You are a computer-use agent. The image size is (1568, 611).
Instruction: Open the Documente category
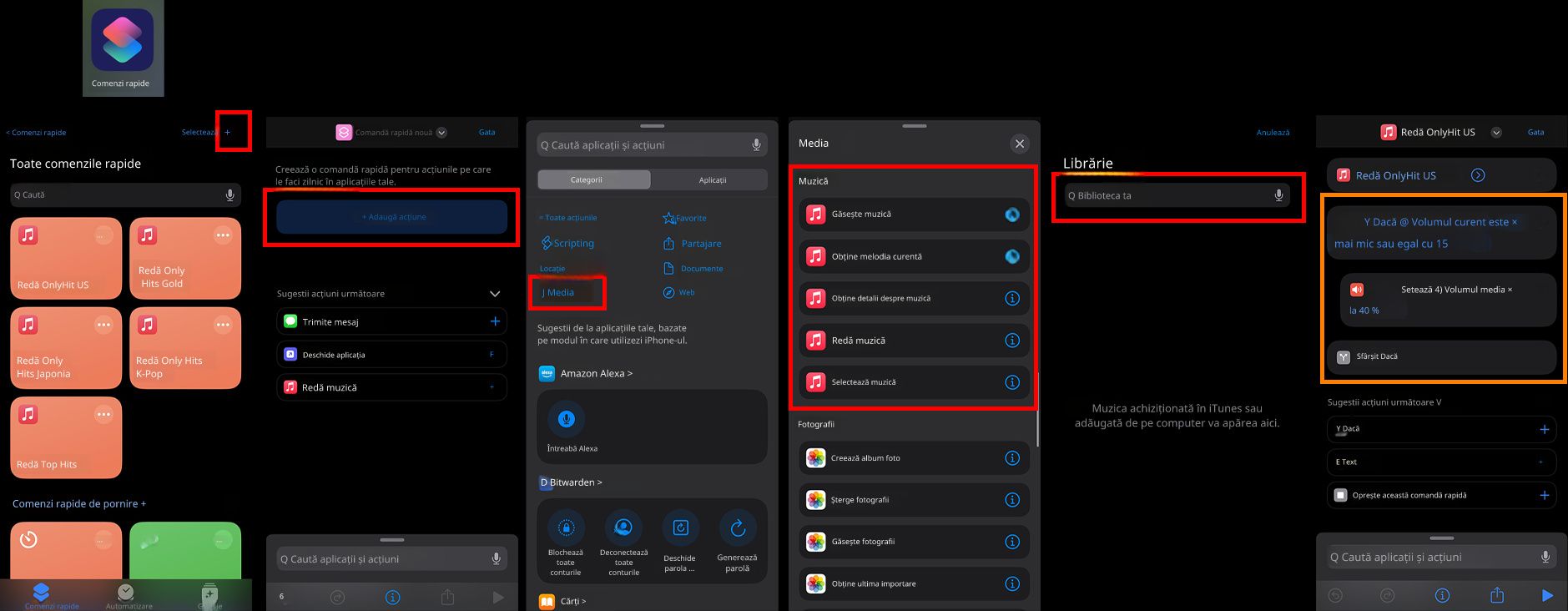click(693, 269)
